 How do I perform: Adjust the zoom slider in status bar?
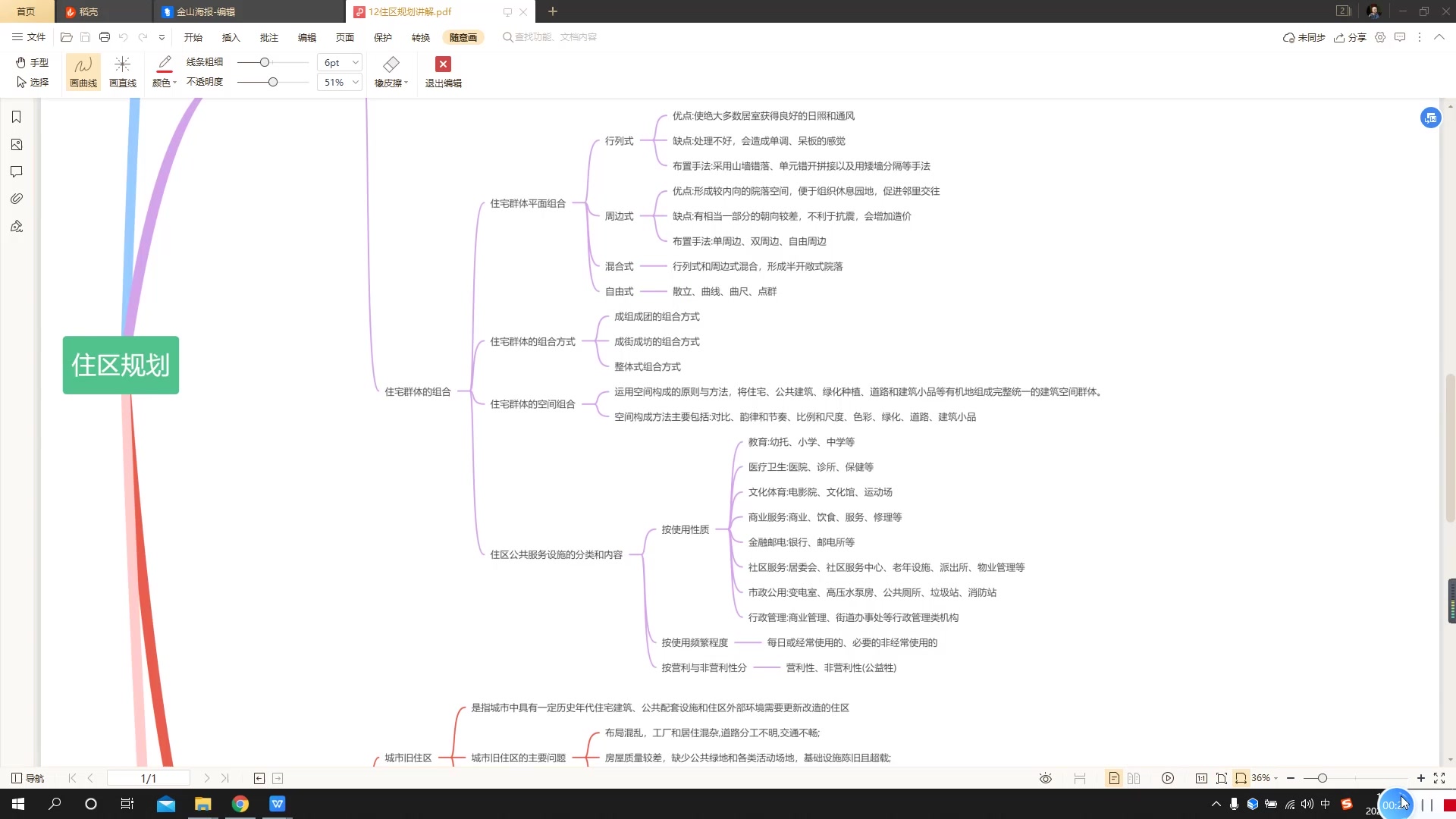click(x=1322, y=778)
